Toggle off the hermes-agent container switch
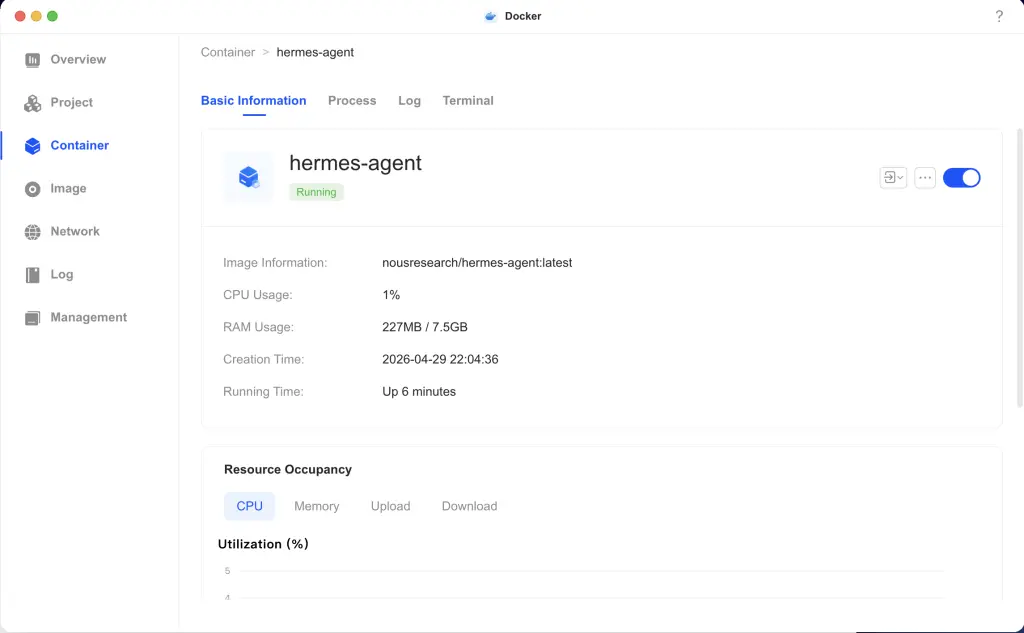1024x633 pixels. (961, 177)
